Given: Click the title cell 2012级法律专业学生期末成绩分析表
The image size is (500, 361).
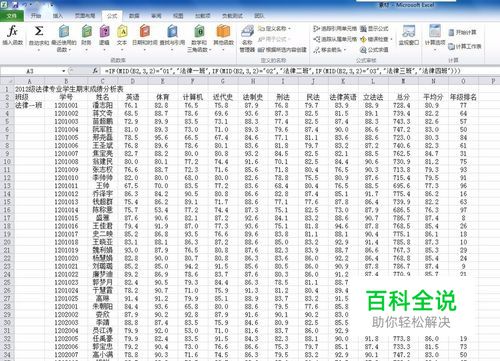Looking at the screenshot, I should [69, 89].
